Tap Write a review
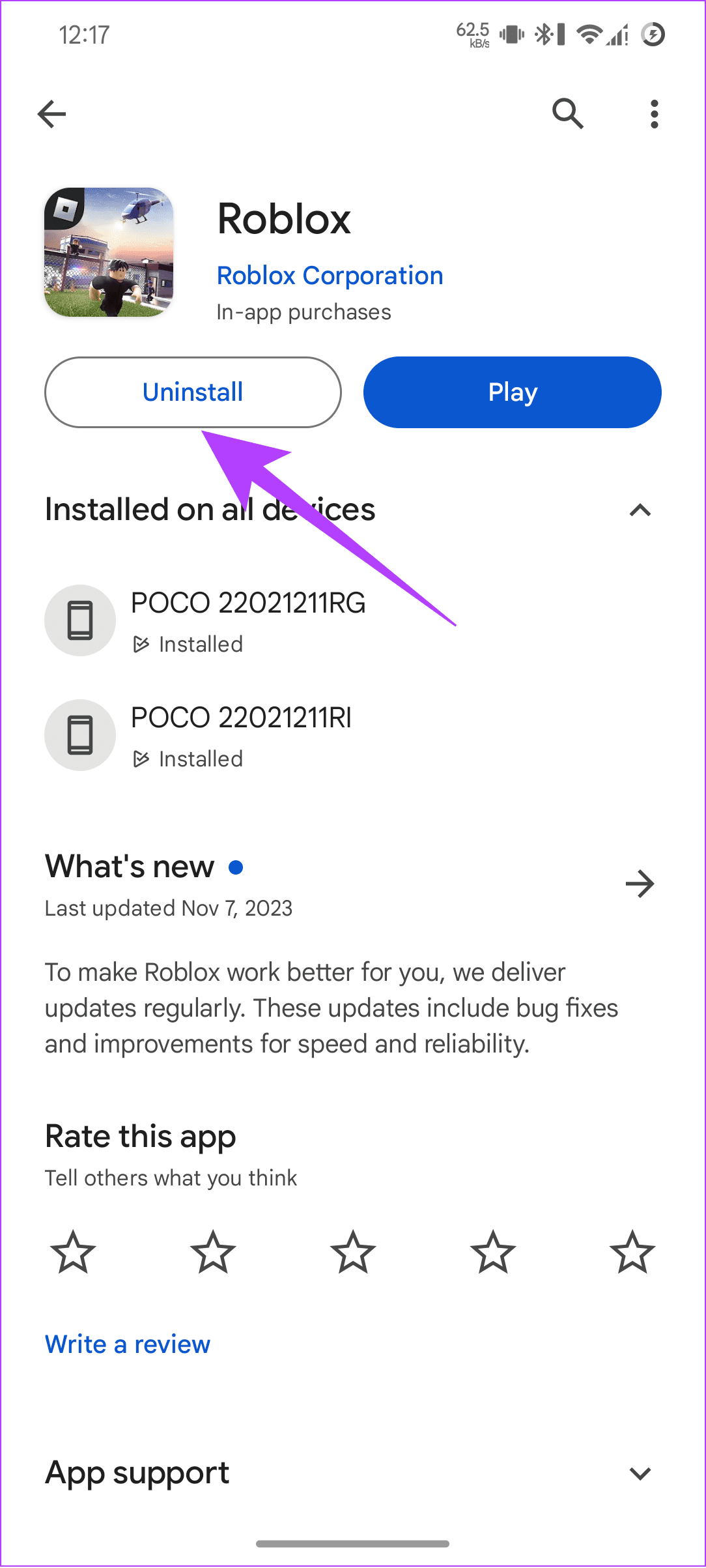The image size is (706, 1568). point(127,1344)
